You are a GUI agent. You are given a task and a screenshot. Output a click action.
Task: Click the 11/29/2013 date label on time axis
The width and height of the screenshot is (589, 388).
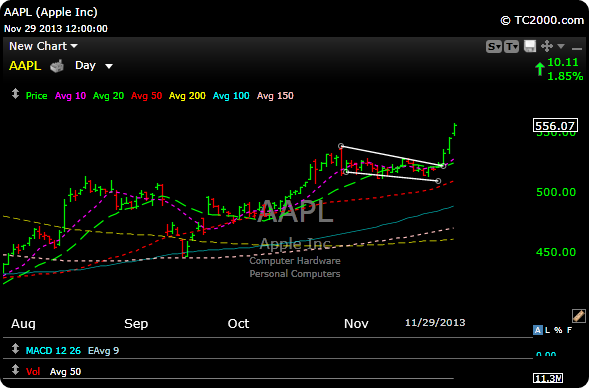(x=435, y=323)
